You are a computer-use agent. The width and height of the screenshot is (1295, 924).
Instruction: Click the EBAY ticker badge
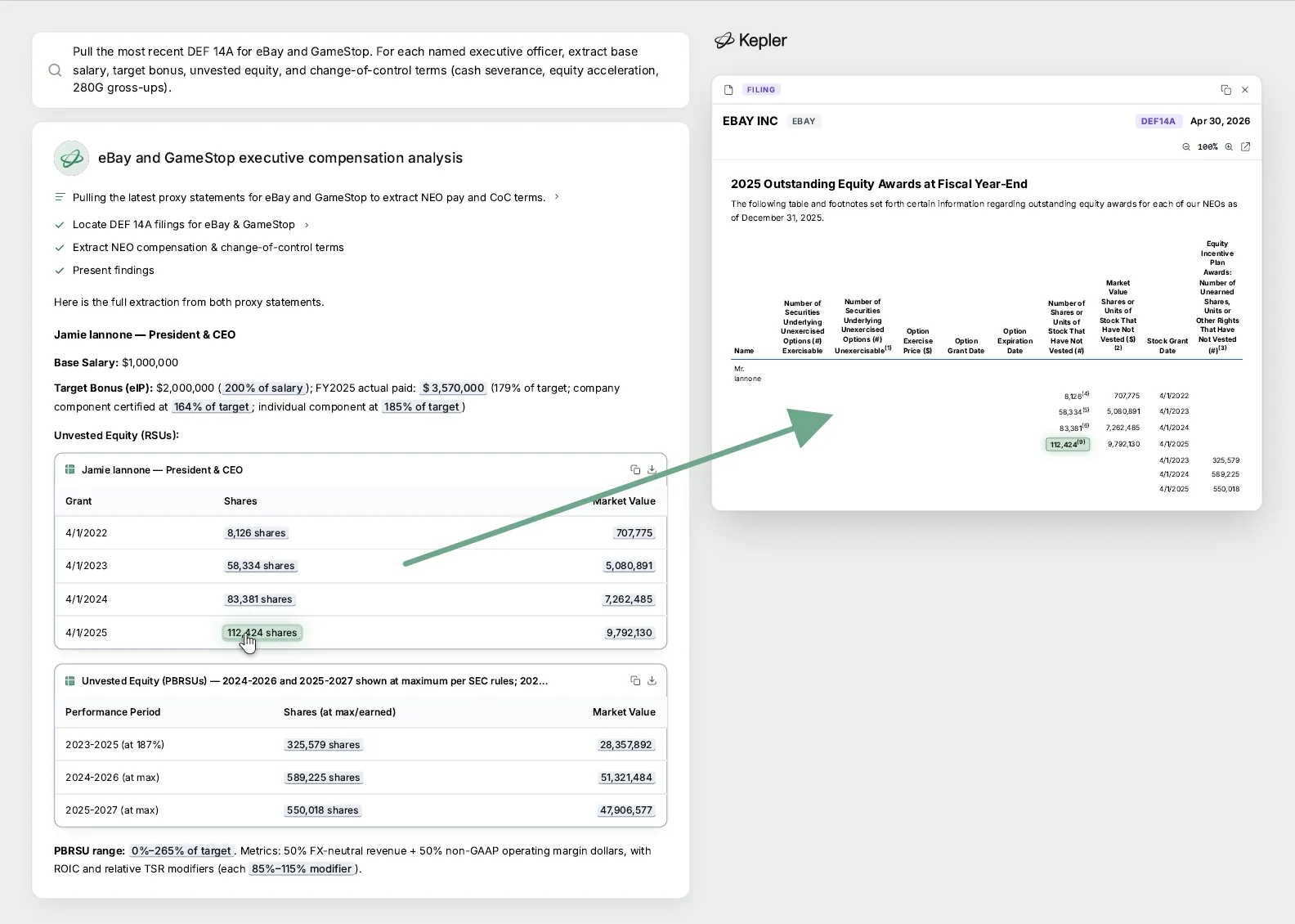(804, 121)
